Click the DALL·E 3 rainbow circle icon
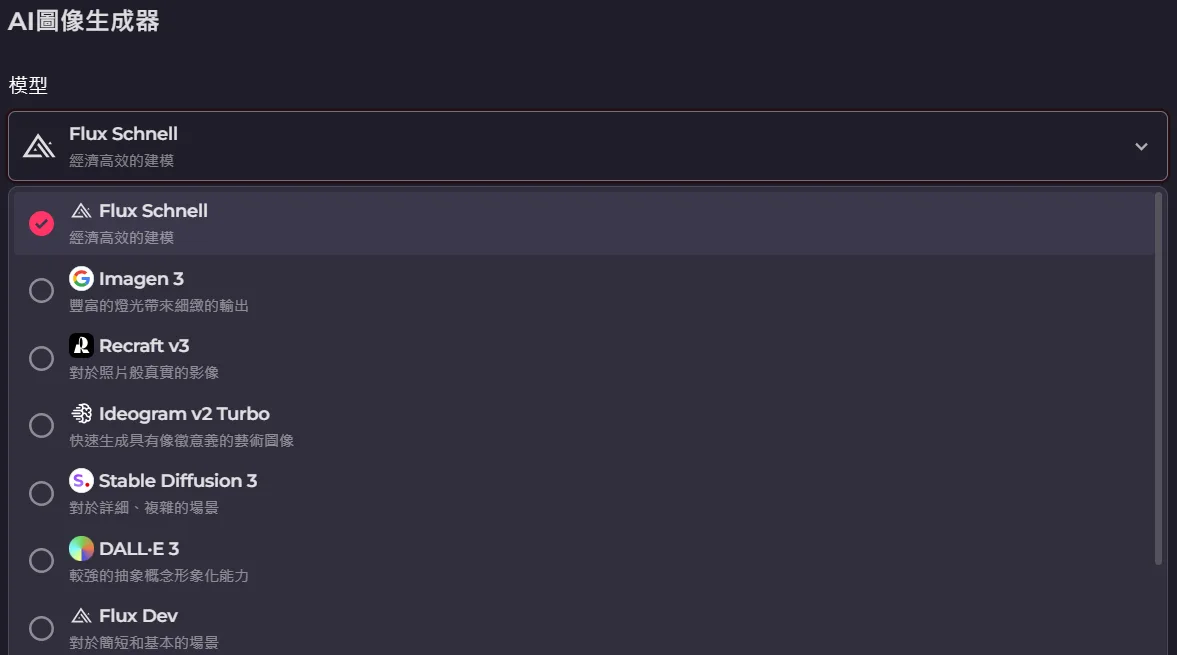Viewport: 1177px width, 655px height. click(x=81, y=548)
